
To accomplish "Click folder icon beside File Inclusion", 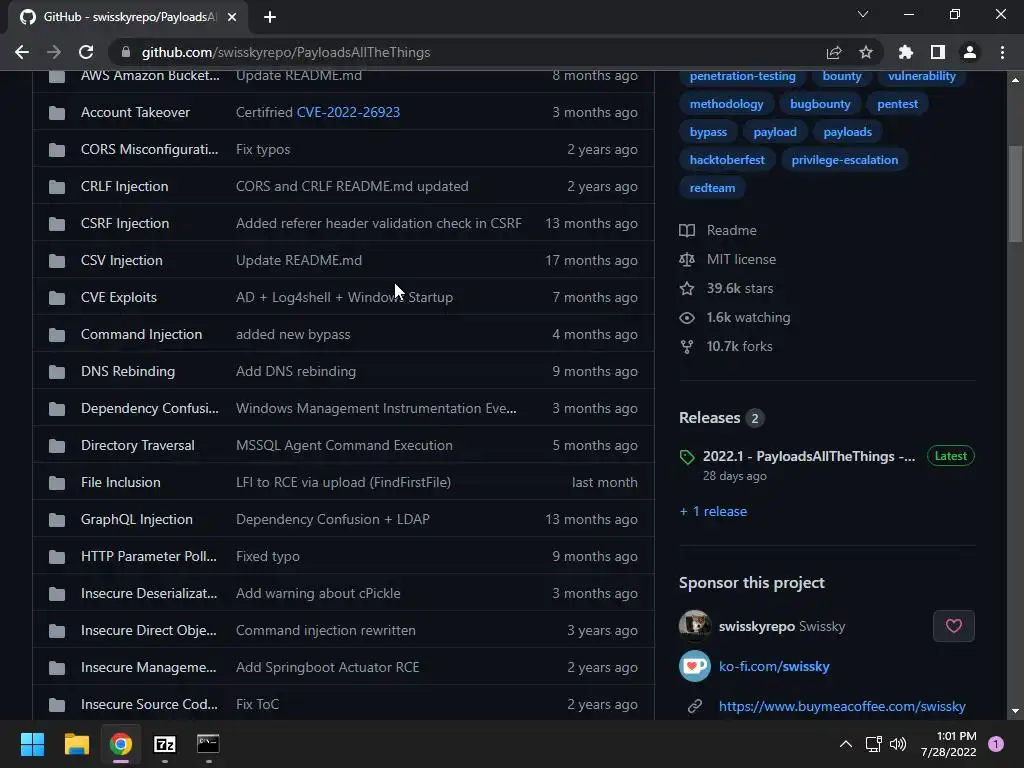I will [57, 483].
